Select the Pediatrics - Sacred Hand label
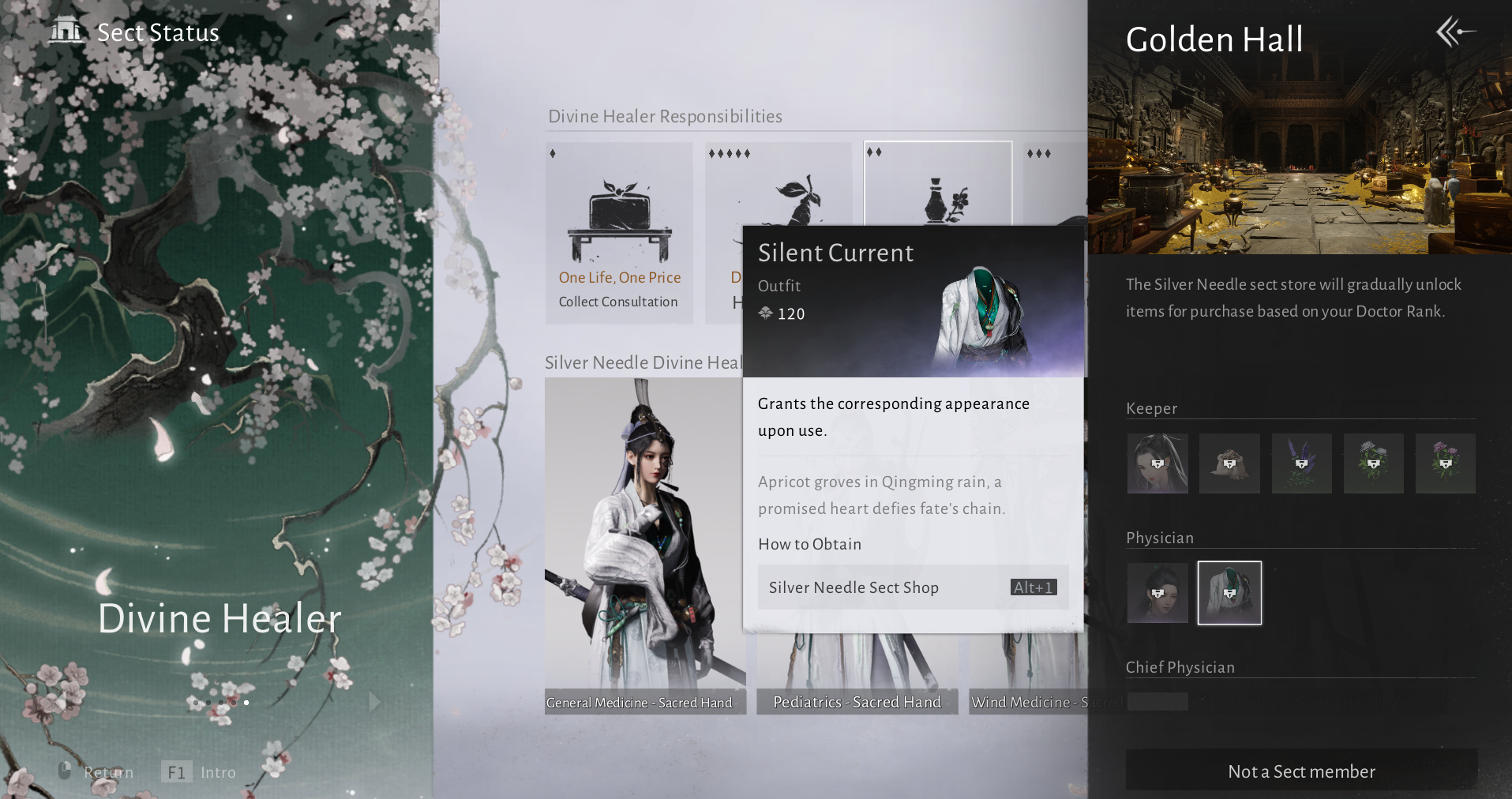The width and height of the screenshot is (1512, 799). tap(857, 702)
